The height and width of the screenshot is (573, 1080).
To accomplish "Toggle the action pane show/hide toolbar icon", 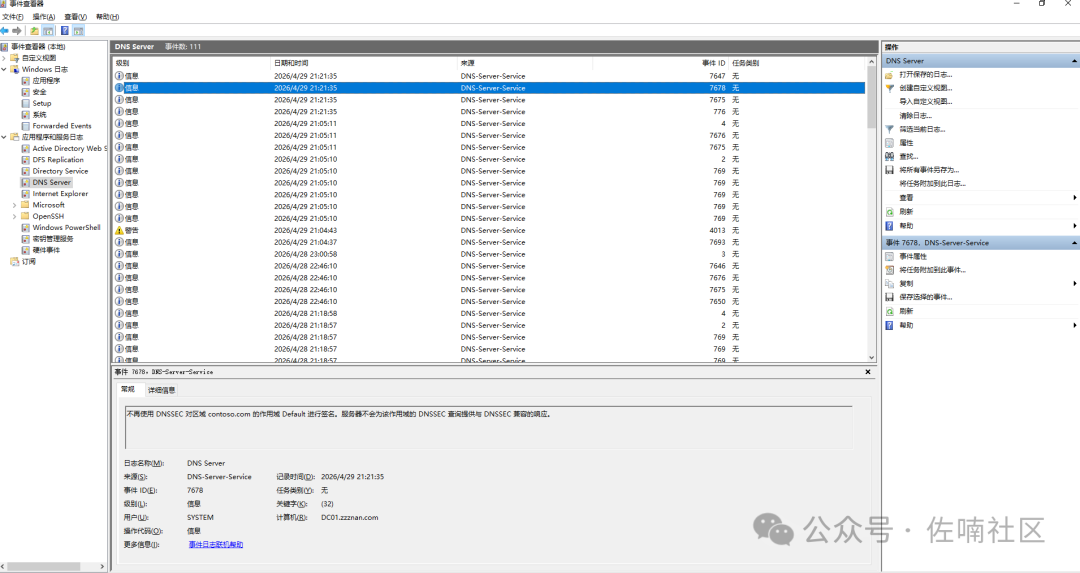I will point(79,31).
